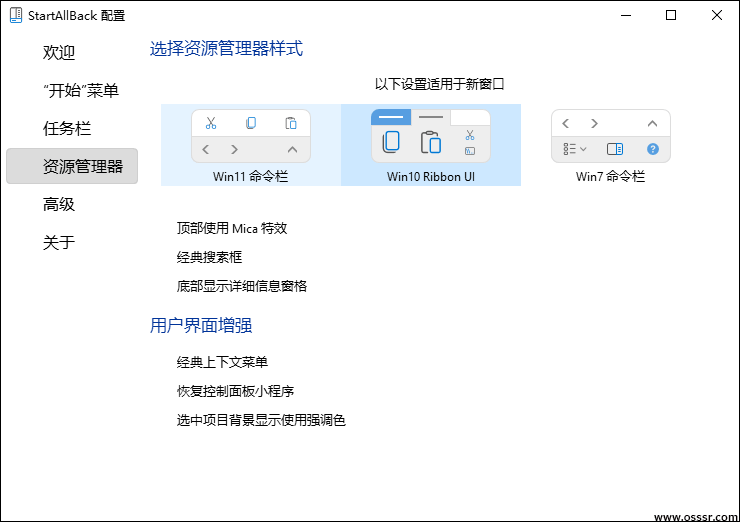
Task: Toggle 经典搜索框 option
Action: point(209,257)
